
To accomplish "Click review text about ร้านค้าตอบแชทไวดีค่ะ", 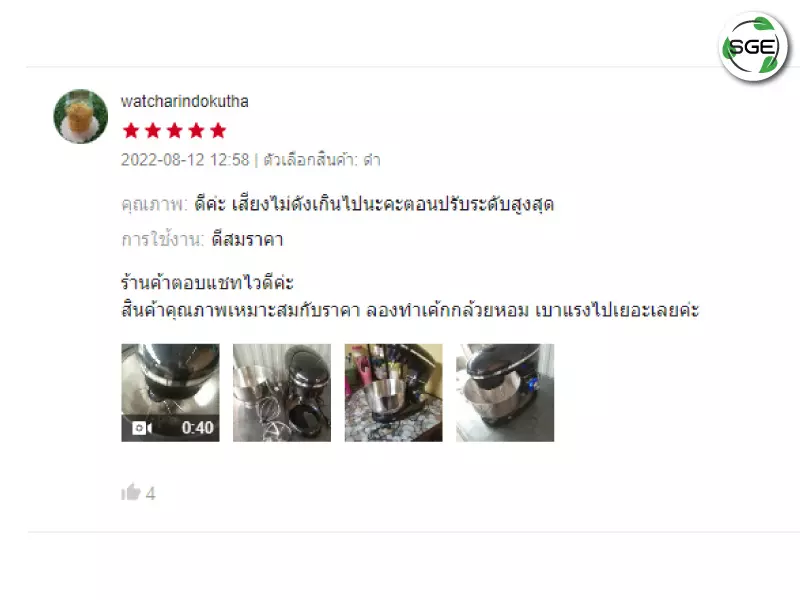I will click(x=207, y=283).
